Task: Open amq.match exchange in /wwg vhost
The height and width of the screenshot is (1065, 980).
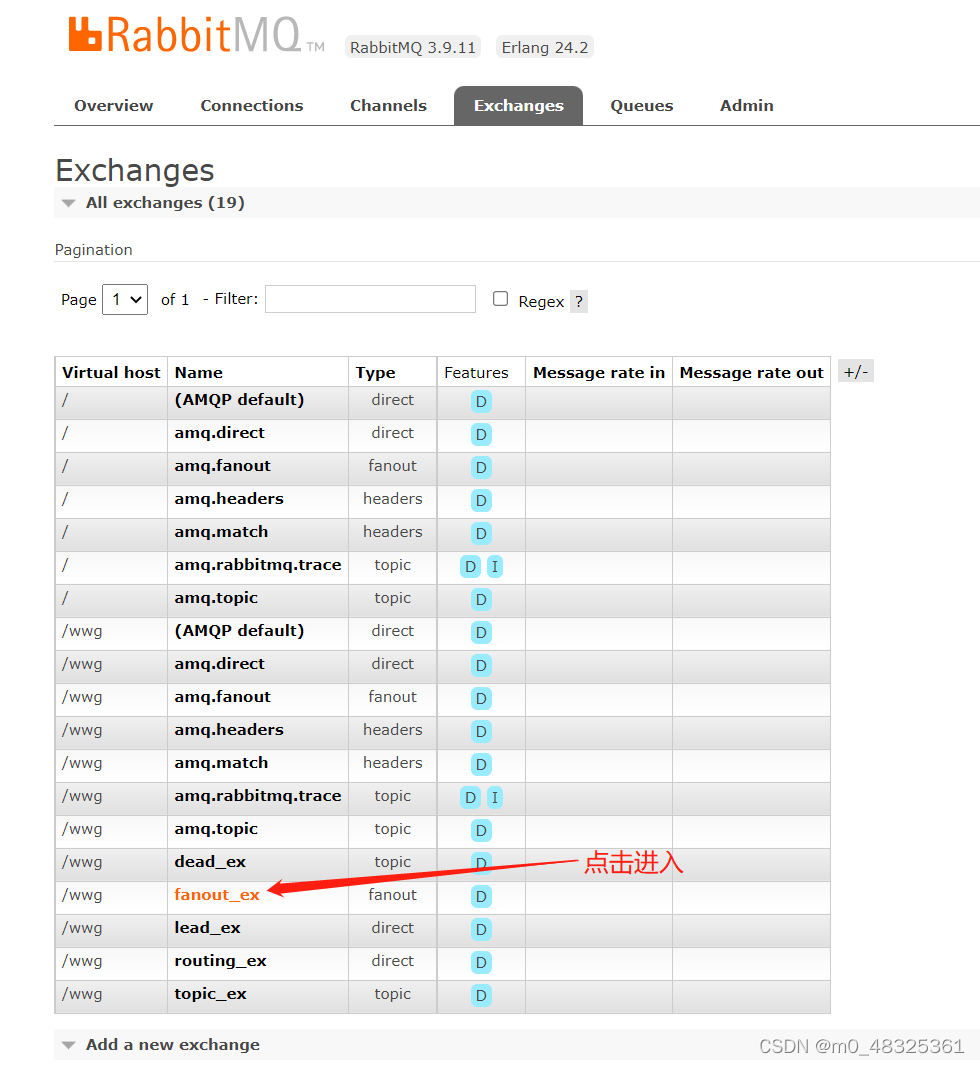Action: tap(221, 763)
